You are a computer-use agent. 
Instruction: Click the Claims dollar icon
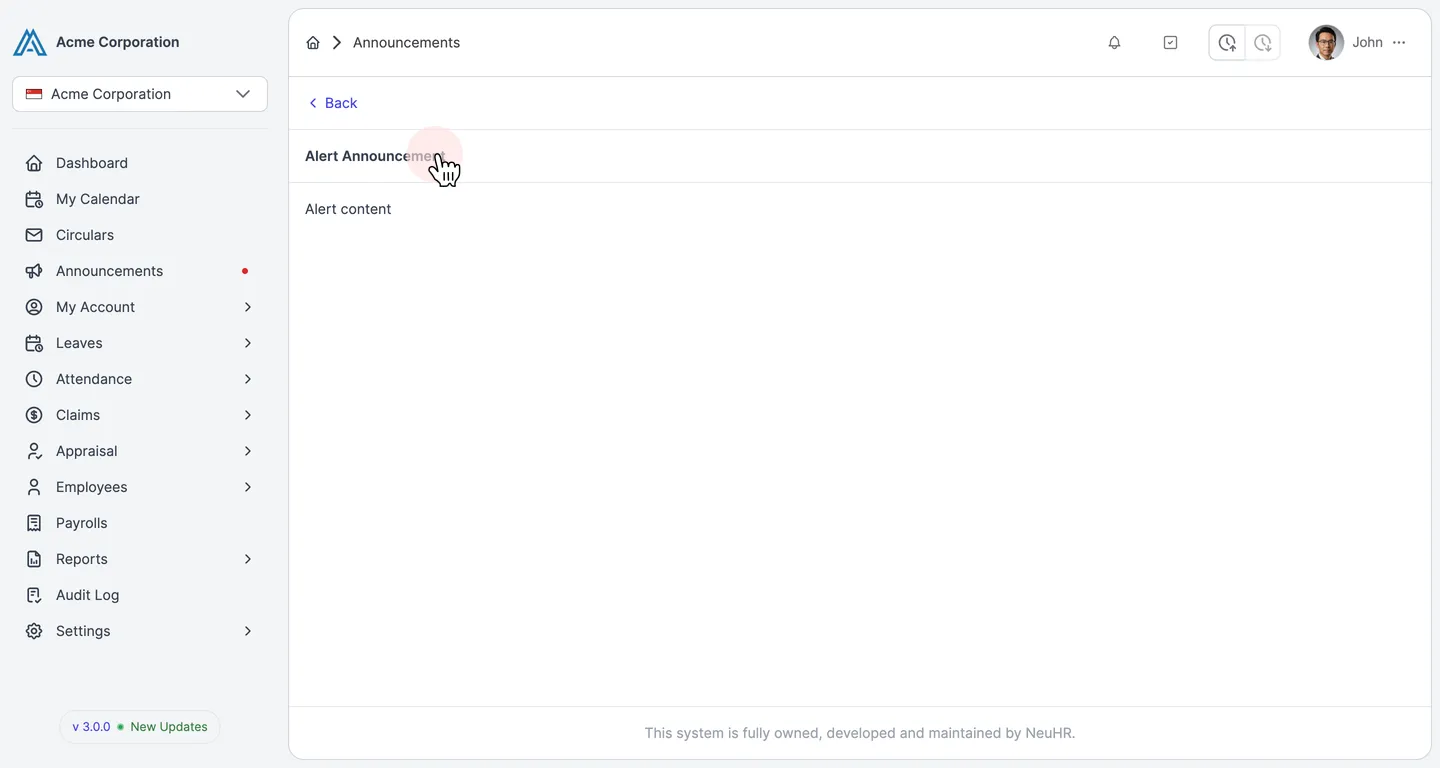click(34, 415)
